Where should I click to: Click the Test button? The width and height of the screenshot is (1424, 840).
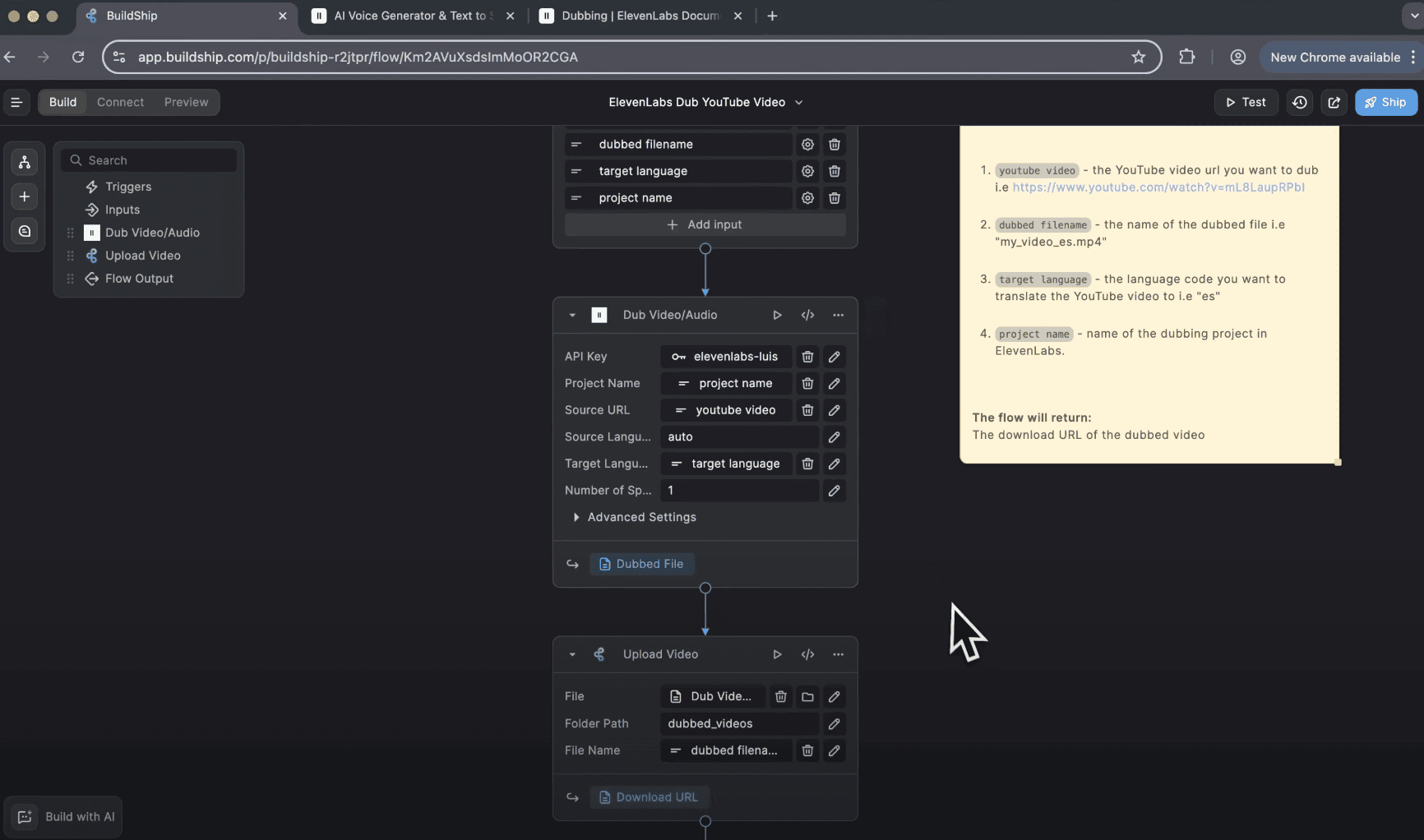tap(1246, 102)
